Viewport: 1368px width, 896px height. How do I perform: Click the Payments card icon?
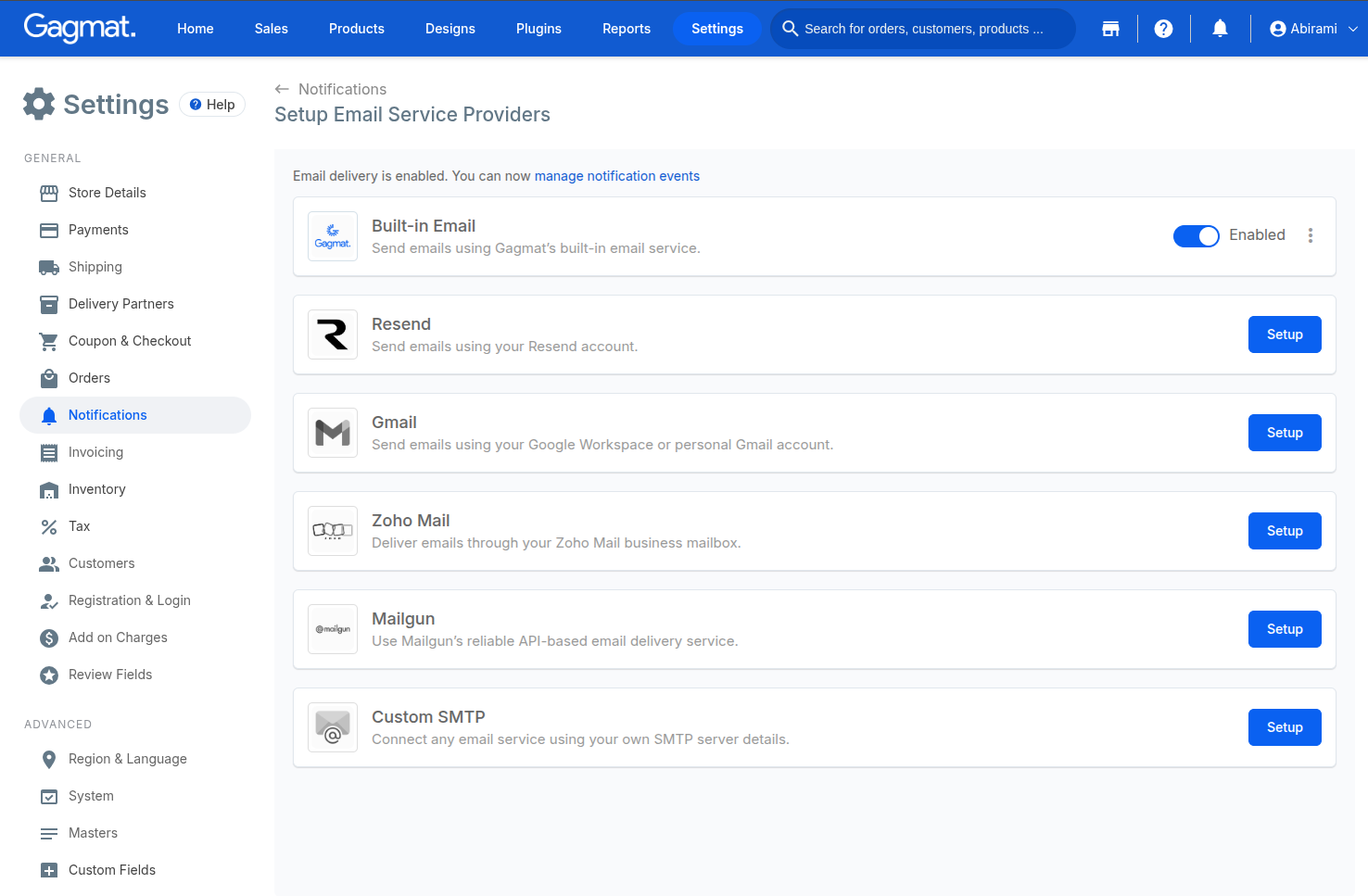coord(49,230)
